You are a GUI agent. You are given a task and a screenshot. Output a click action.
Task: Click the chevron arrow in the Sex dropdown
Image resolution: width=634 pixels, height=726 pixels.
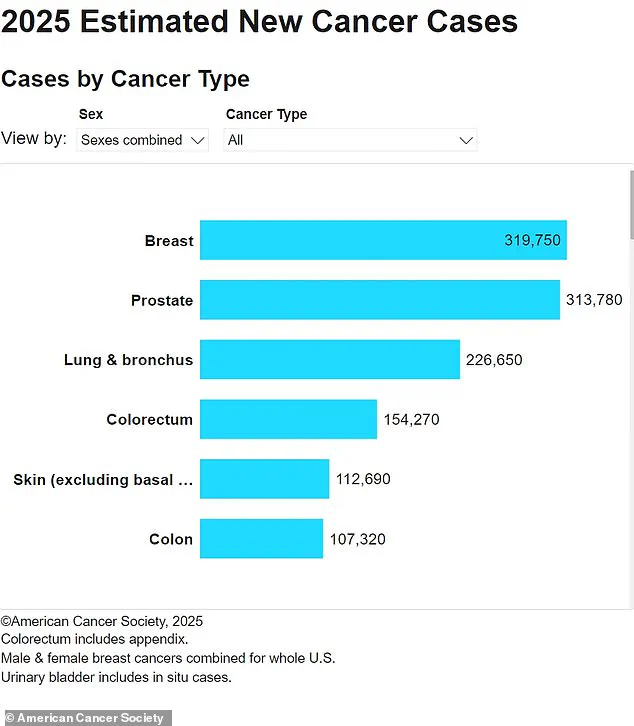click(196, 140)
